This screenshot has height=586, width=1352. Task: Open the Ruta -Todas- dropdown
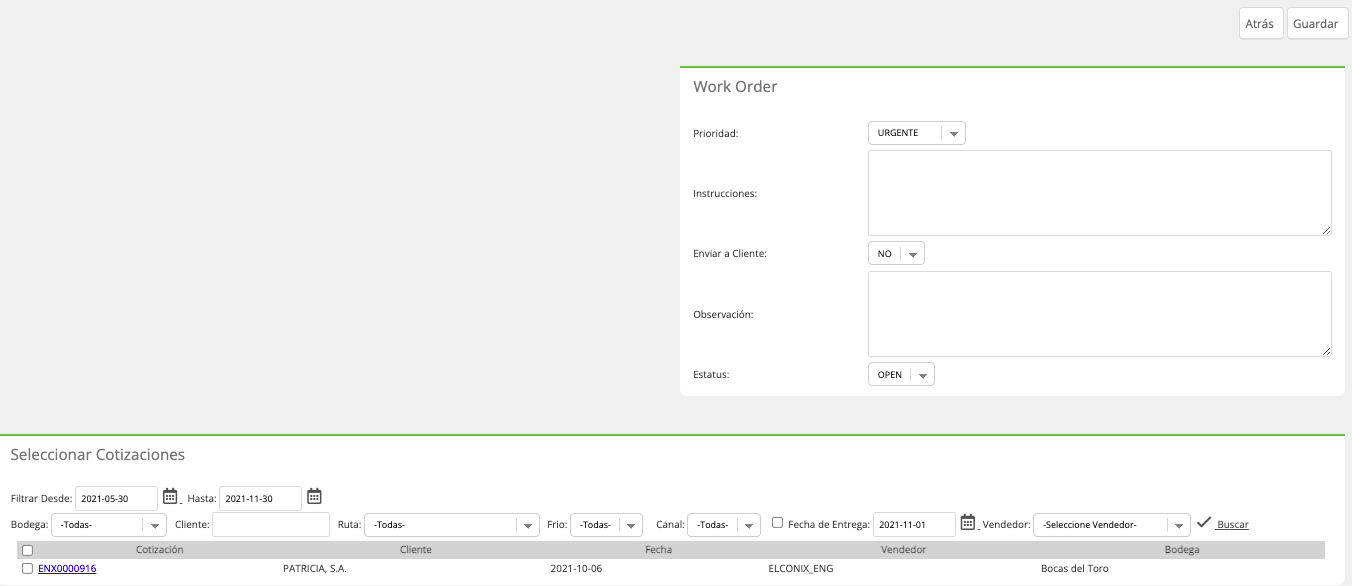click(x=452, y=525)
